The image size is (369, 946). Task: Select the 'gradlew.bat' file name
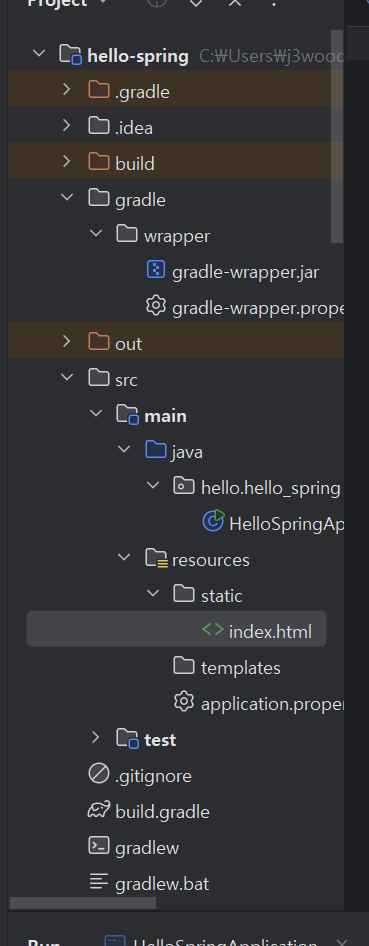(162, 884)
